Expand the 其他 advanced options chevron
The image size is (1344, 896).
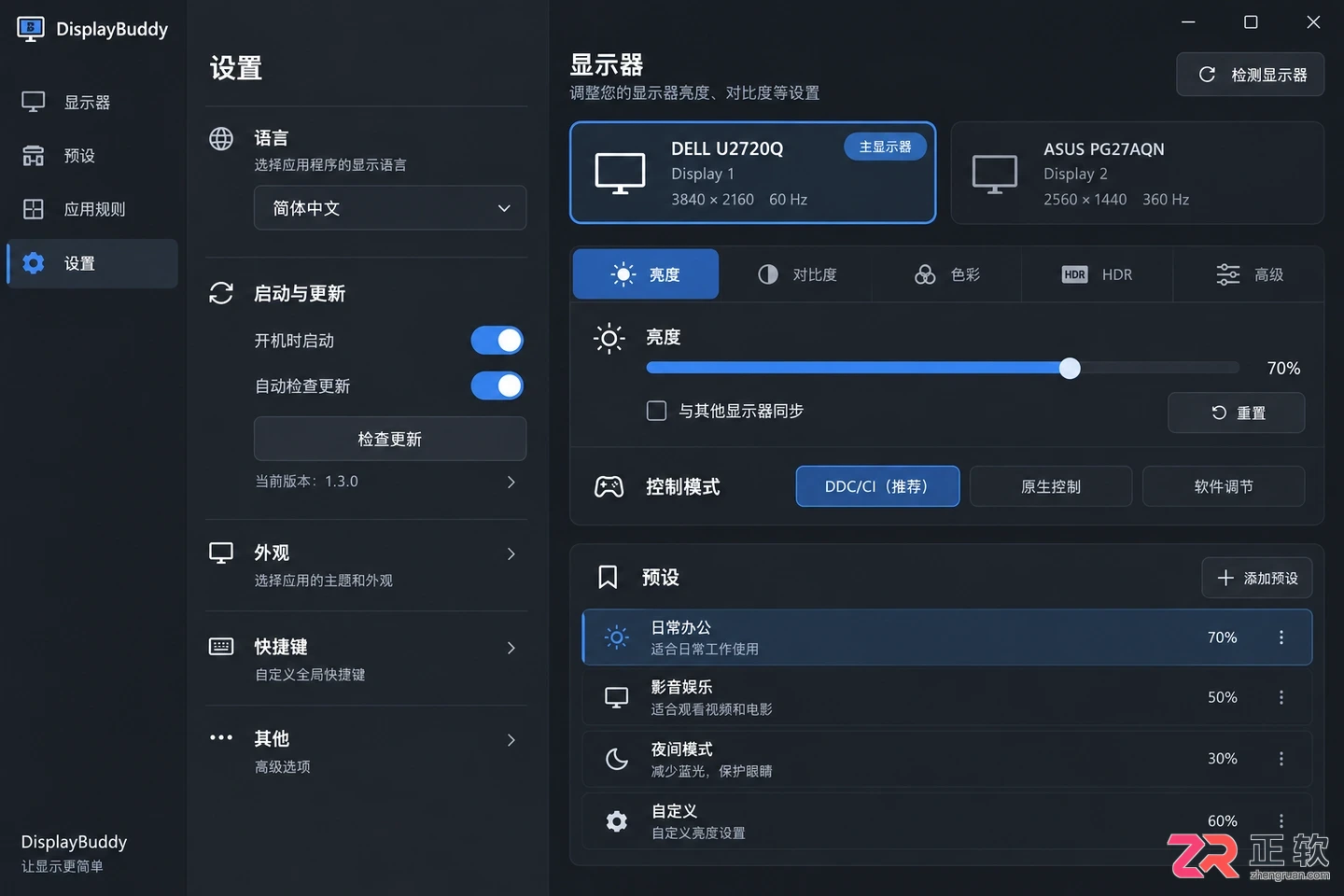click(511, 740)
